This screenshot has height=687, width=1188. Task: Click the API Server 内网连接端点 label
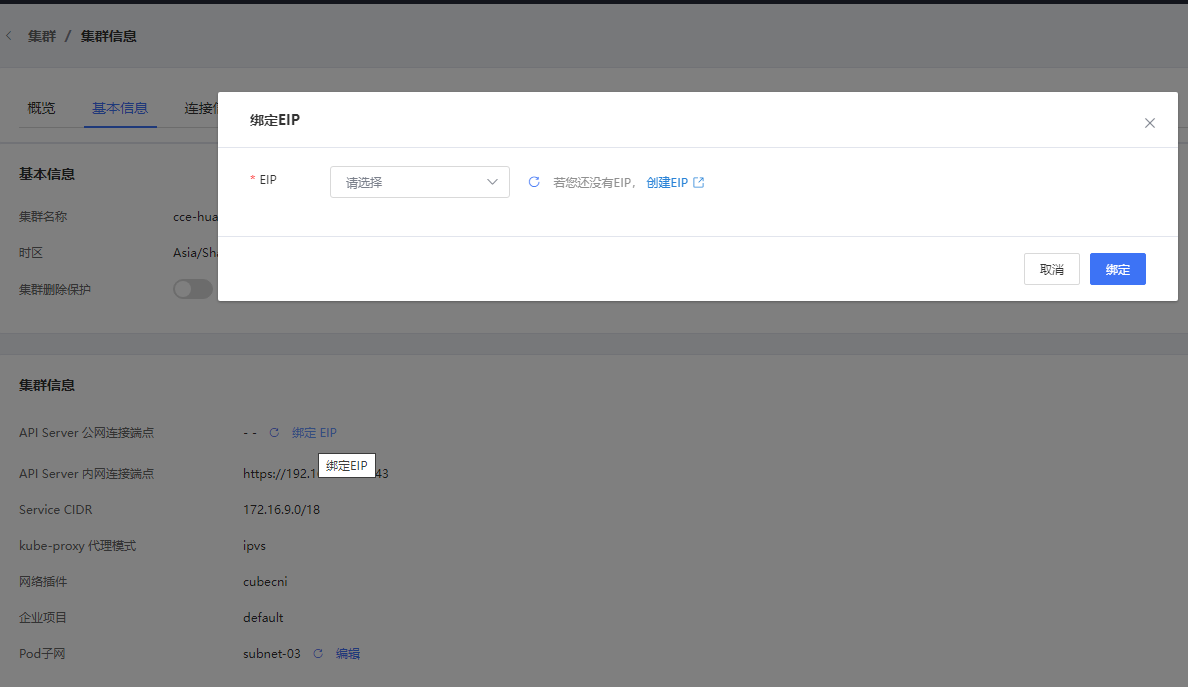[x=86, y=473]
